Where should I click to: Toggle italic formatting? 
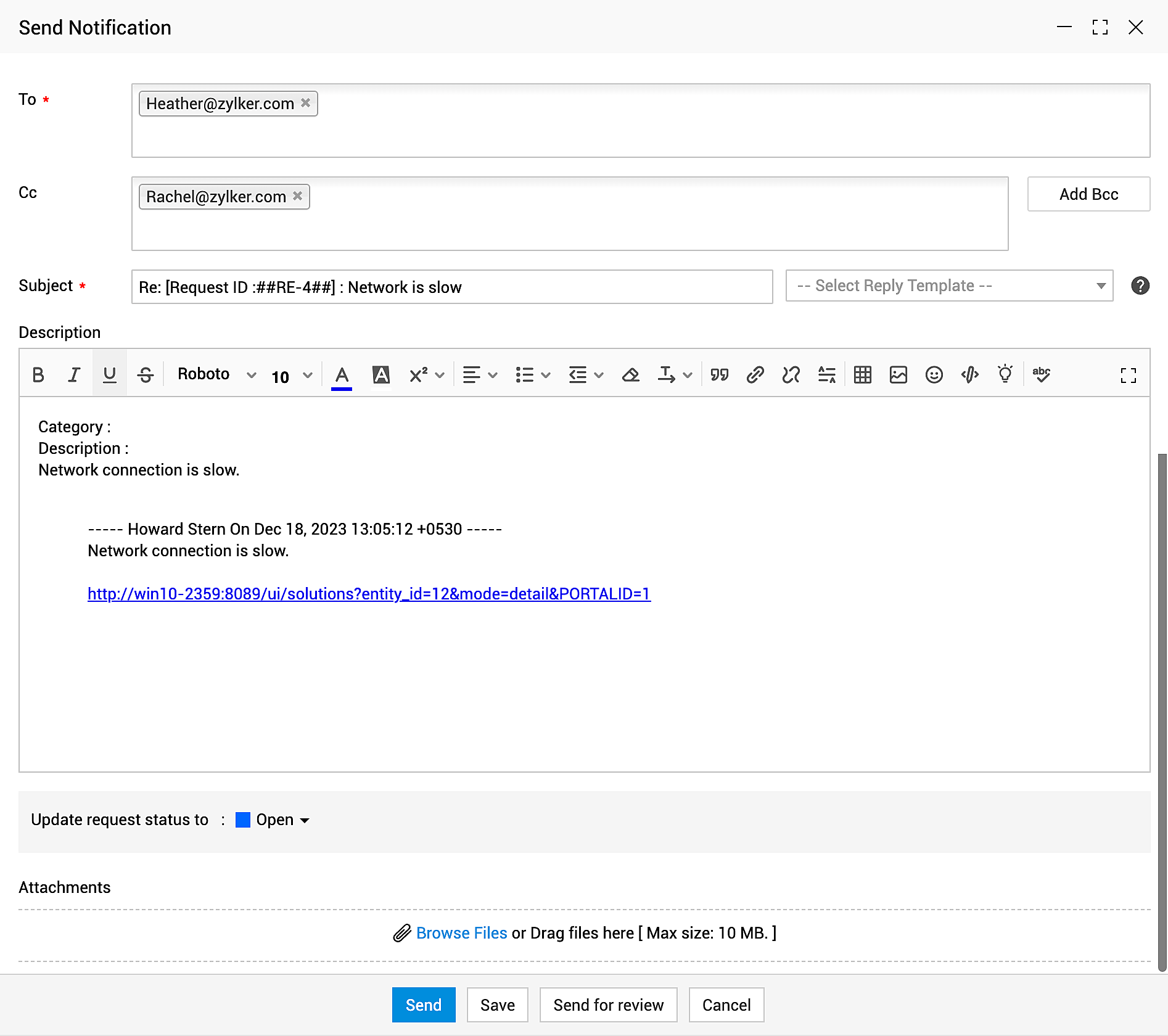[74, 374]
